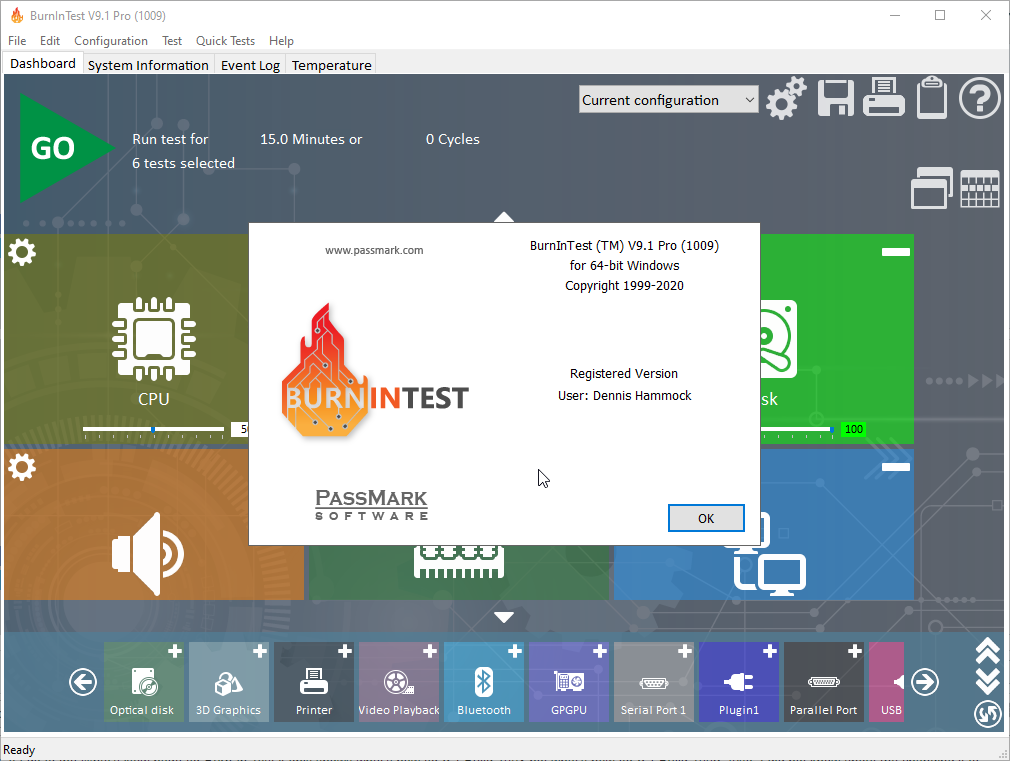
Task: Print results using the printer icon
Action: [x=884, y=97]
